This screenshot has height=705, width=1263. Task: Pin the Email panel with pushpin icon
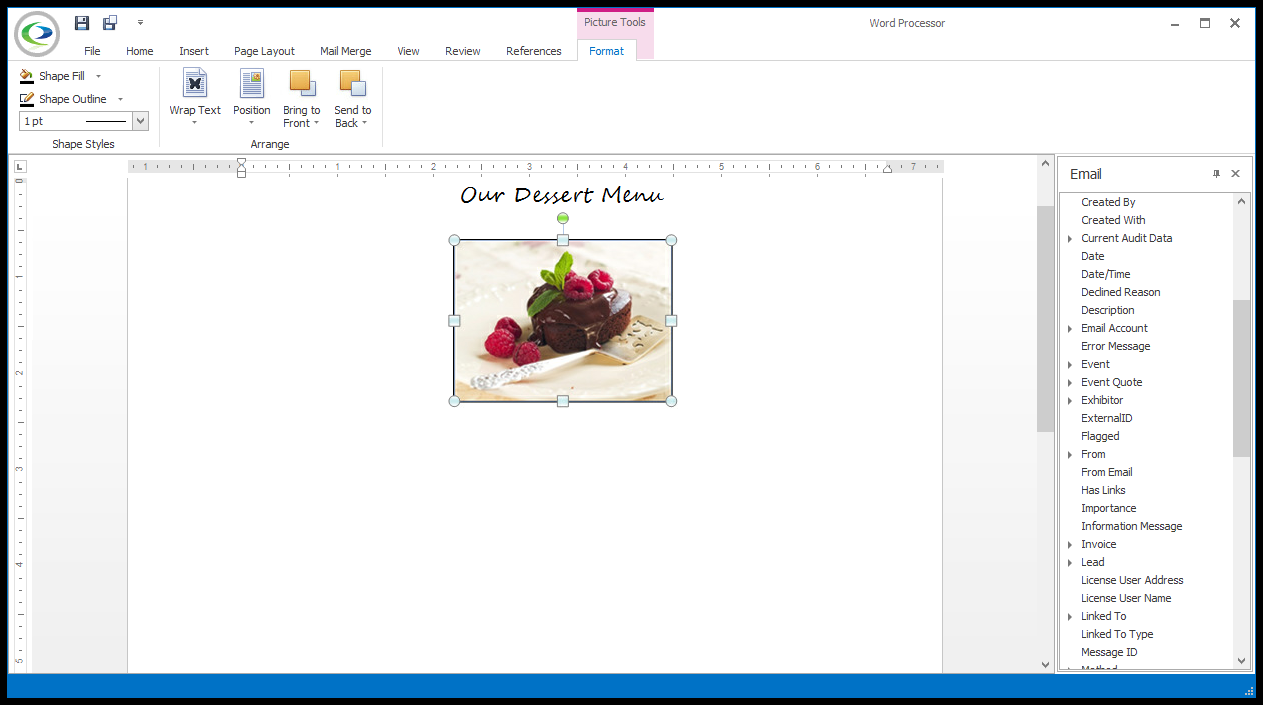[1216, 174]
